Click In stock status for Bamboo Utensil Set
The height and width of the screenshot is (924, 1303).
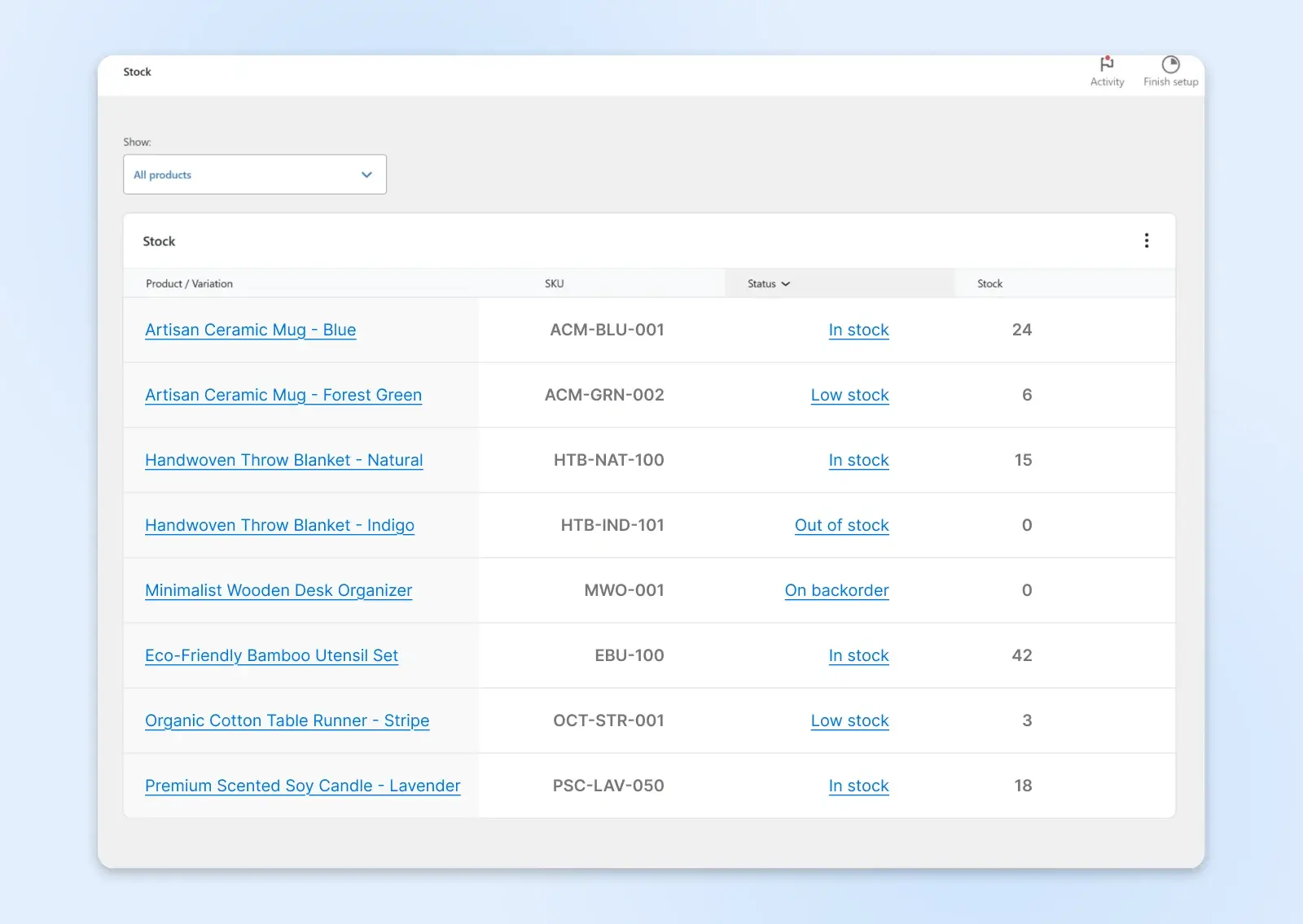(x=858, y=655)
